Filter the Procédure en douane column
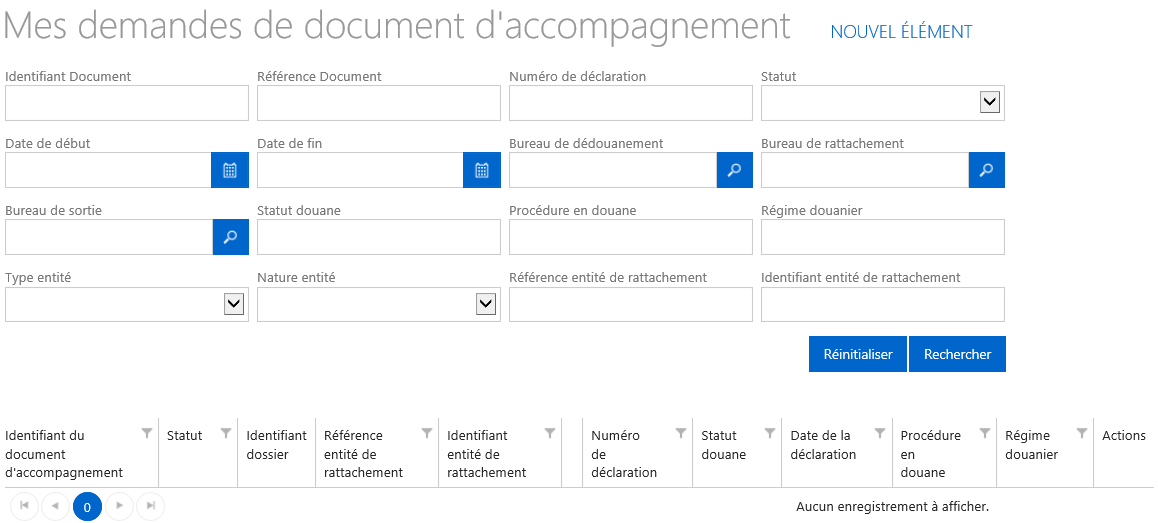1158x523 pixels. (984, 433)
